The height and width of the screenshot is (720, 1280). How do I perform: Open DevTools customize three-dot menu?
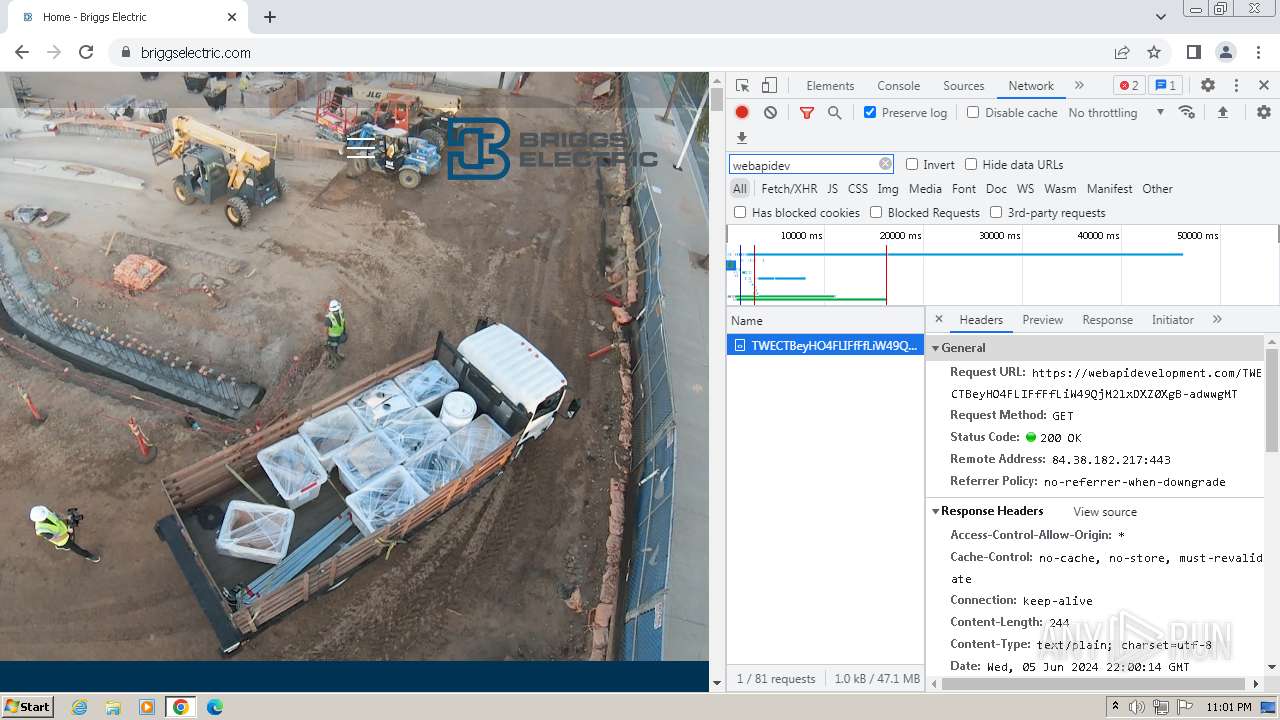click(1236, 85)
